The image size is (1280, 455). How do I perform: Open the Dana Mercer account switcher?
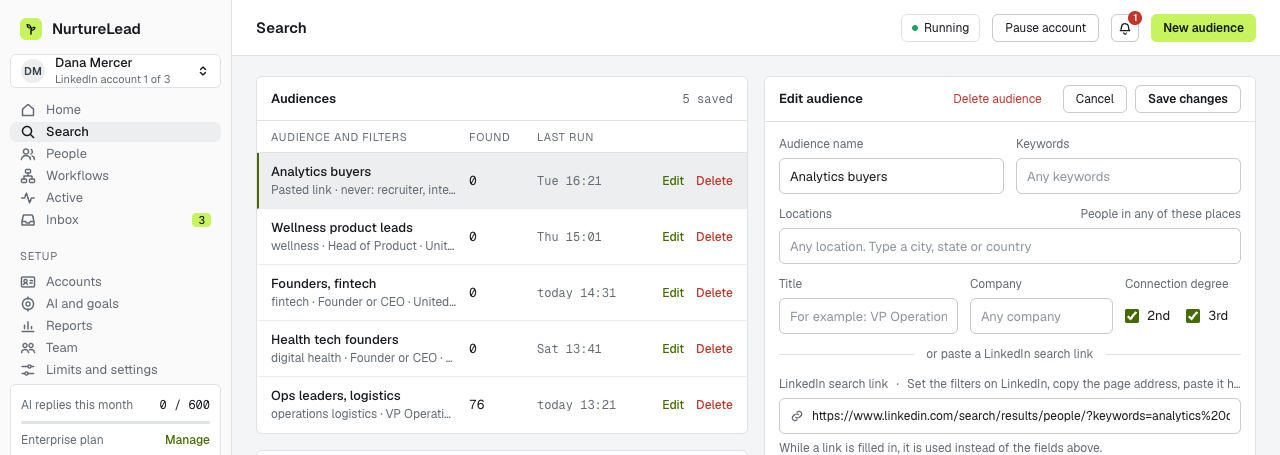click(115, 70)
